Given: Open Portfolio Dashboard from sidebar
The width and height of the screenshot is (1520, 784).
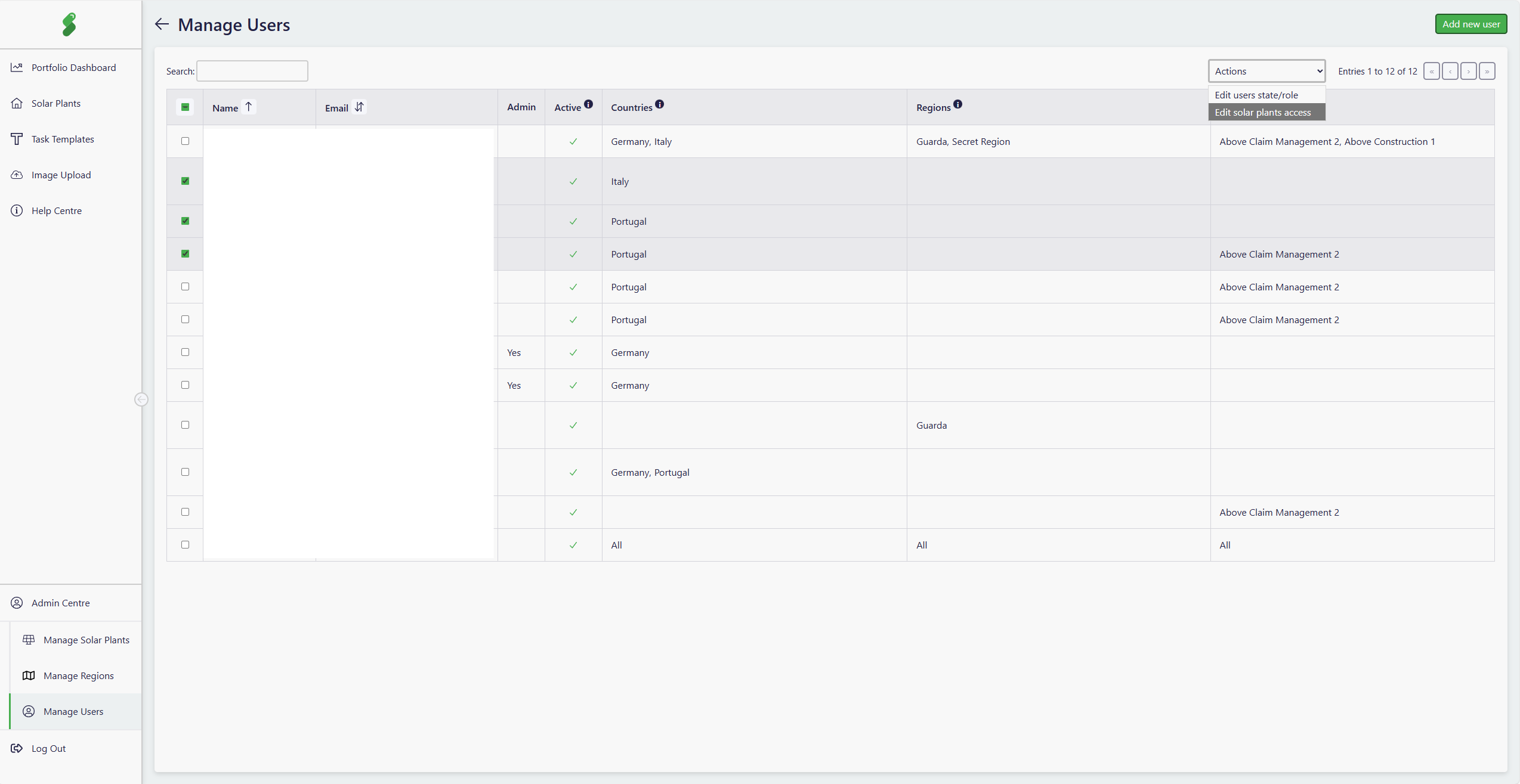Looking at the screenshot, I should (73, 67).
